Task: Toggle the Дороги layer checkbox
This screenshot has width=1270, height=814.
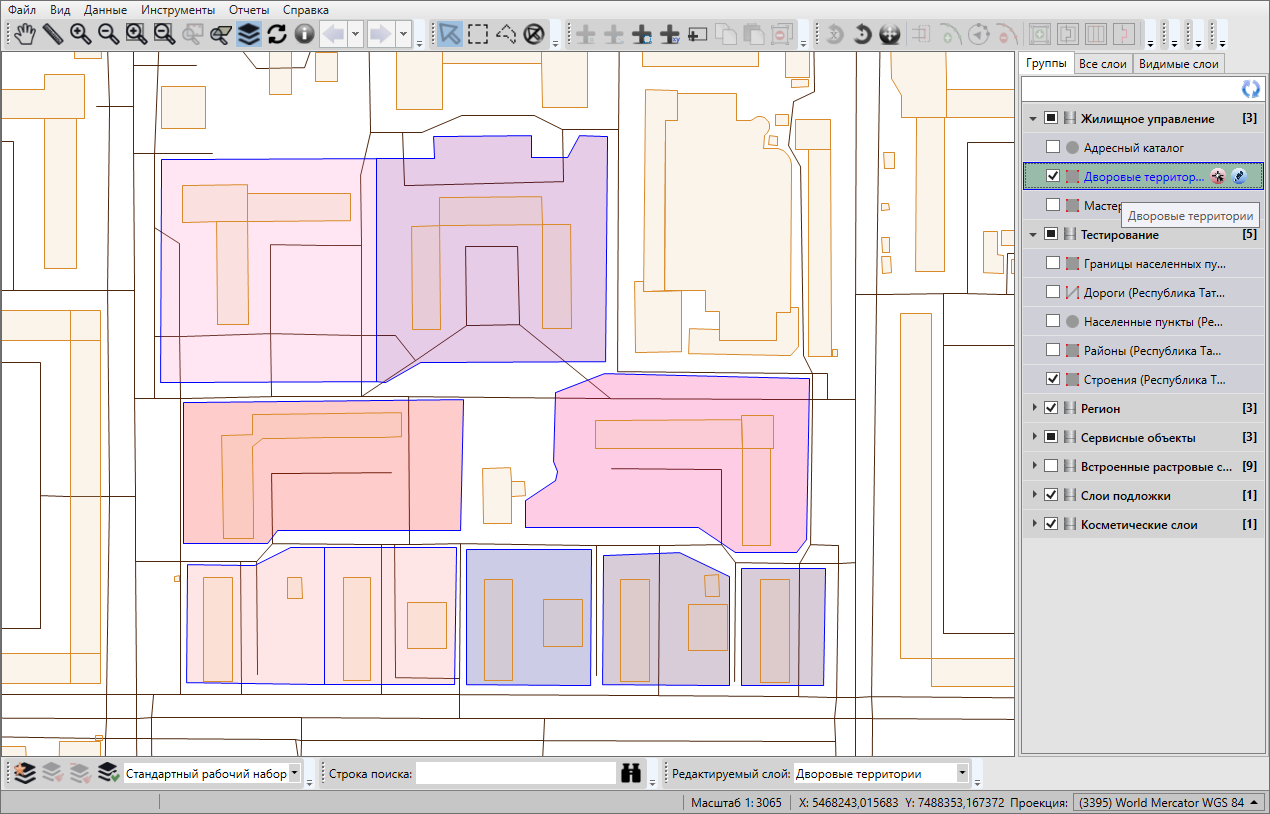Action: tap(1052, 293)
